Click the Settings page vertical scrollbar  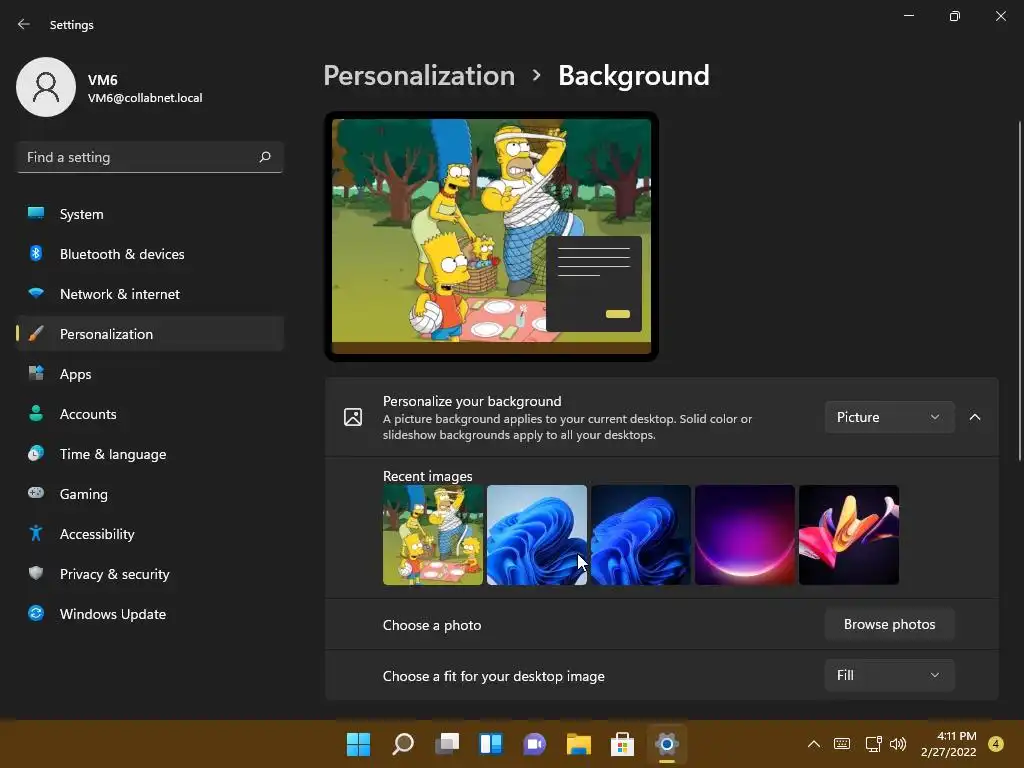point(1019,291)
